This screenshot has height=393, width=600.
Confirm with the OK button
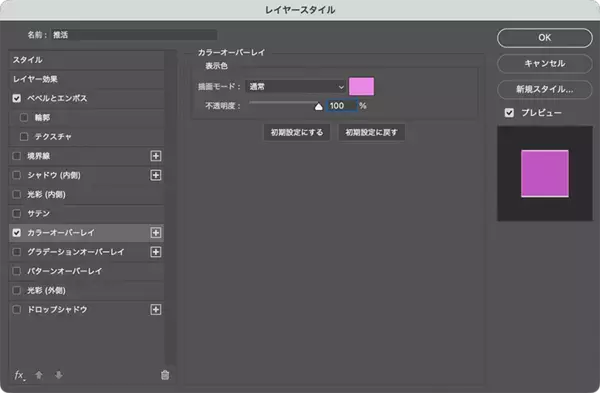coord(545,38)
